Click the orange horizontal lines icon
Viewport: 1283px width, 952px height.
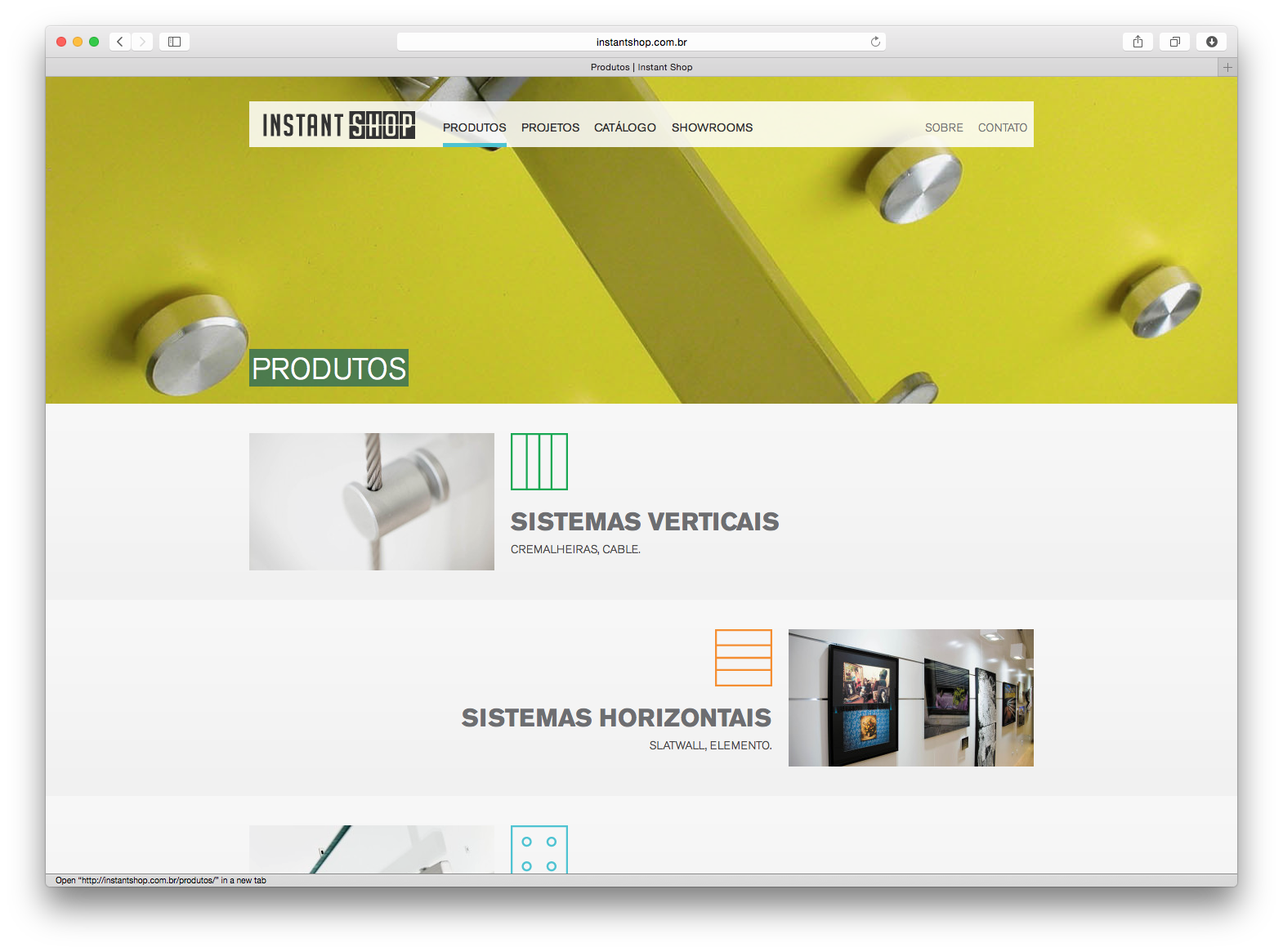744,658
